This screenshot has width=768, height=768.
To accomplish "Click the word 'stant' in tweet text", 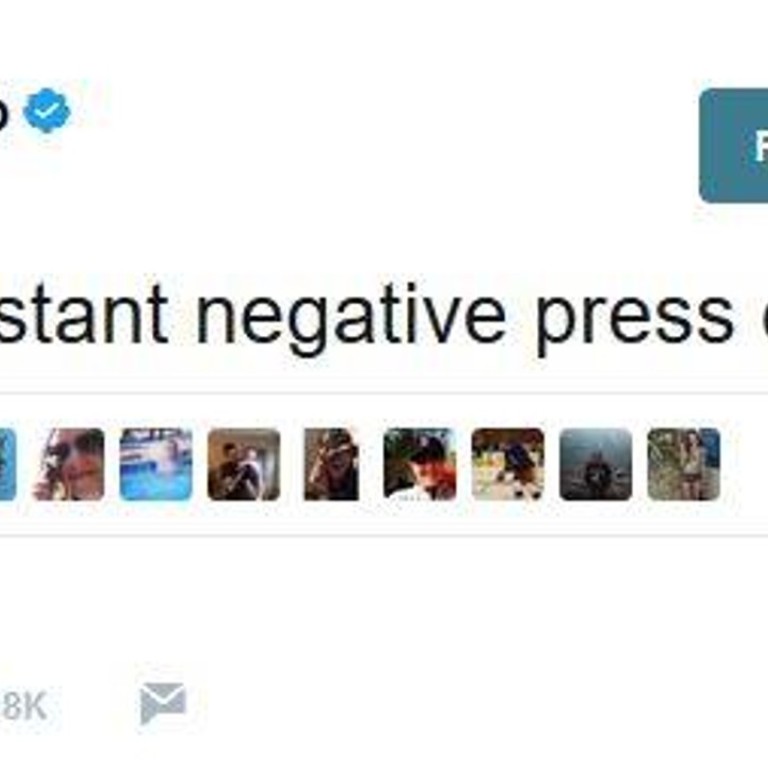I will 83,313.
